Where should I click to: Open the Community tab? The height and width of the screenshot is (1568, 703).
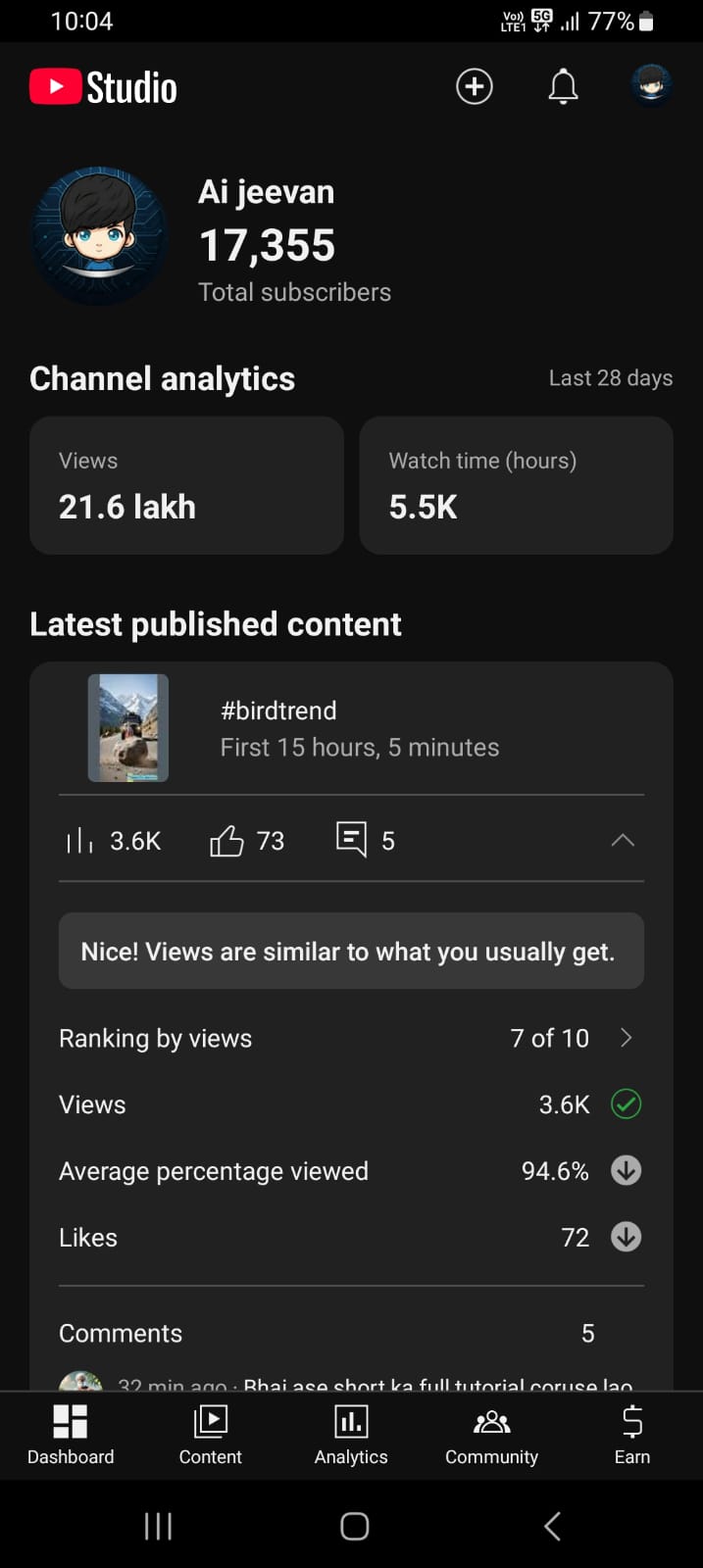pyautogui.click(x=491, y=1435)
